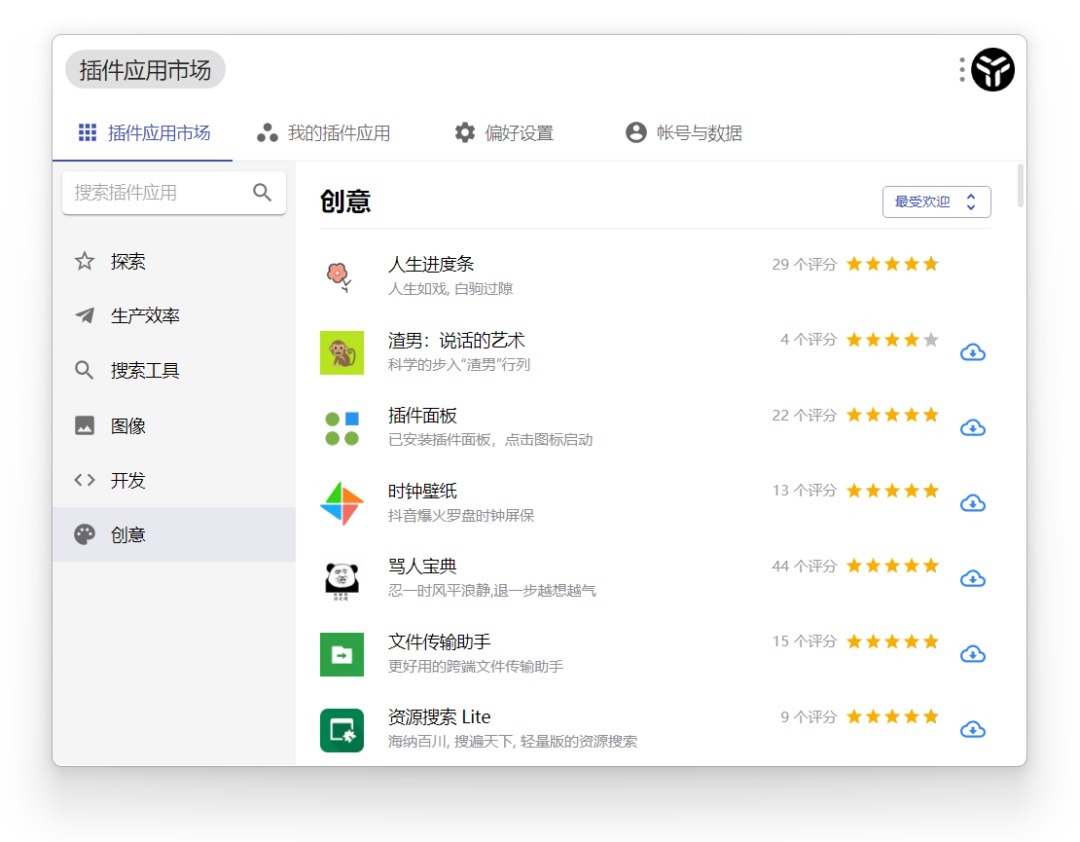The image size is (1080, 842).
Task: Click the 资源搜索 Lite app icon
Action: tap(342, 730)
